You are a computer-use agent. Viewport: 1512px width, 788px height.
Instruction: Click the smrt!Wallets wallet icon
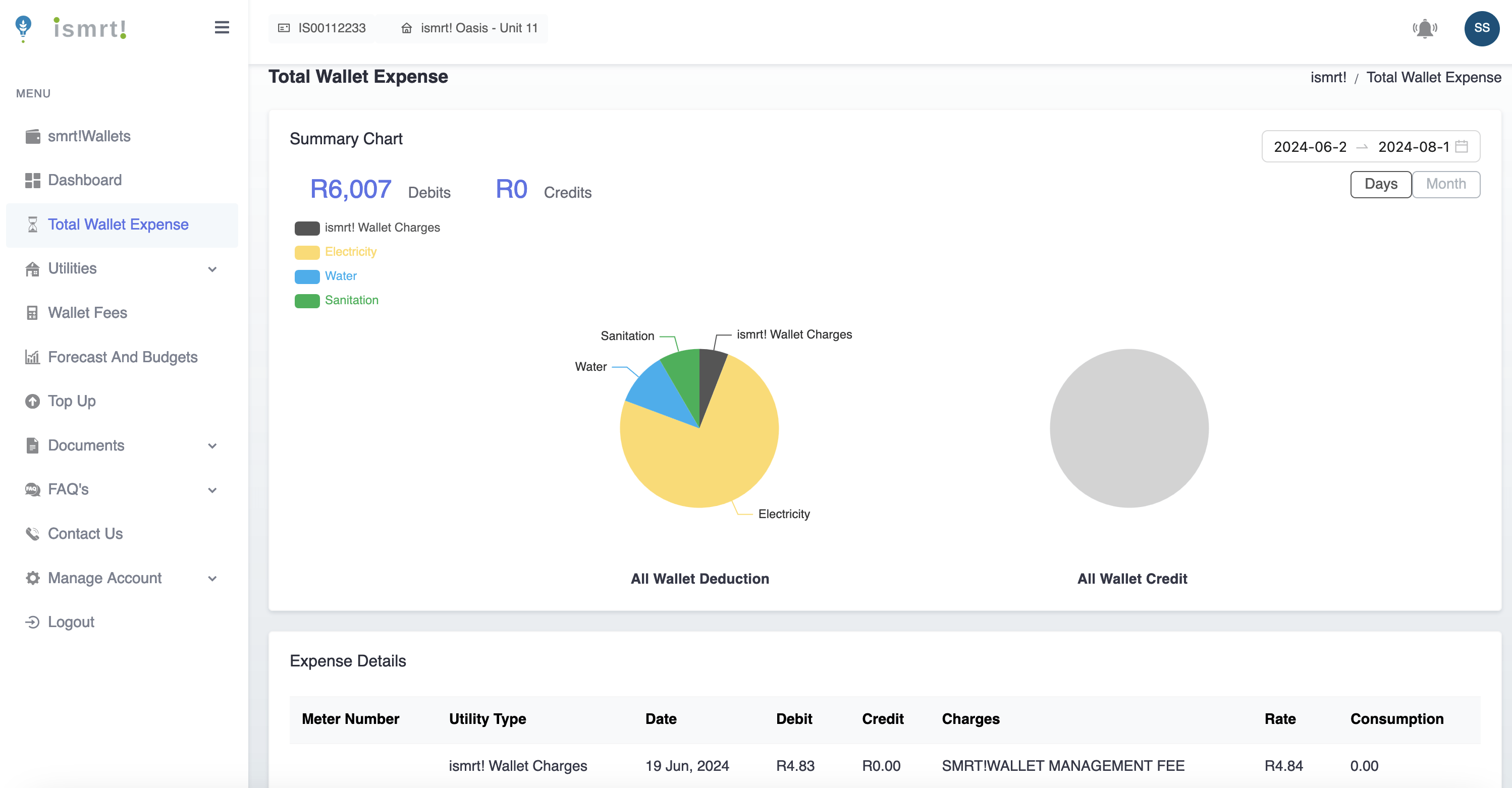pos(33,136)
